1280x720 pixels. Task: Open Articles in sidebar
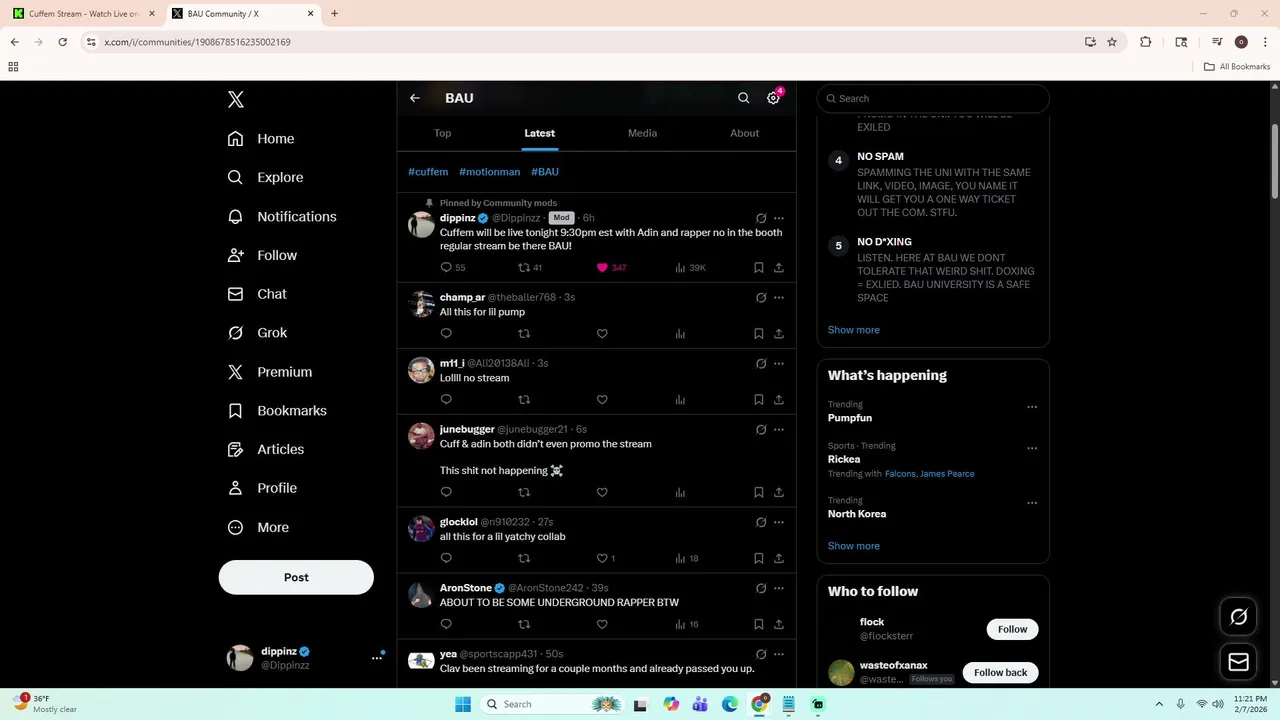point(265,449)
